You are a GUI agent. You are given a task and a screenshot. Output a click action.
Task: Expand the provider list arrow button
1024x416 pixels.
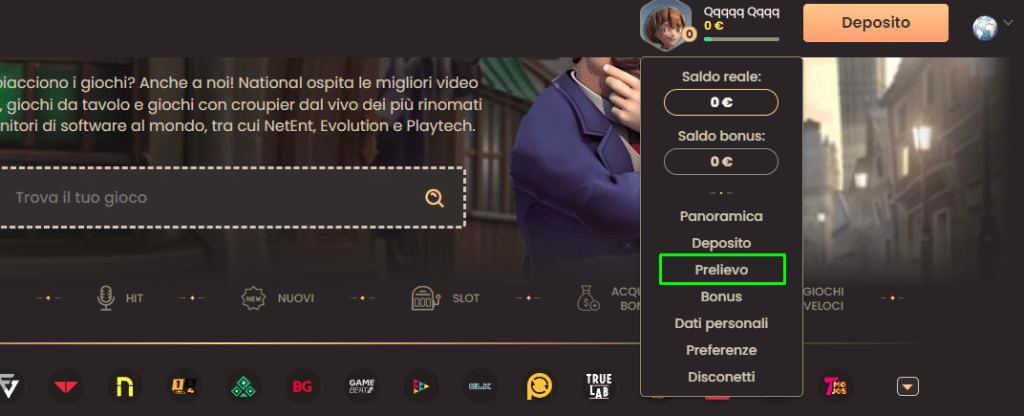pos(907,386)
